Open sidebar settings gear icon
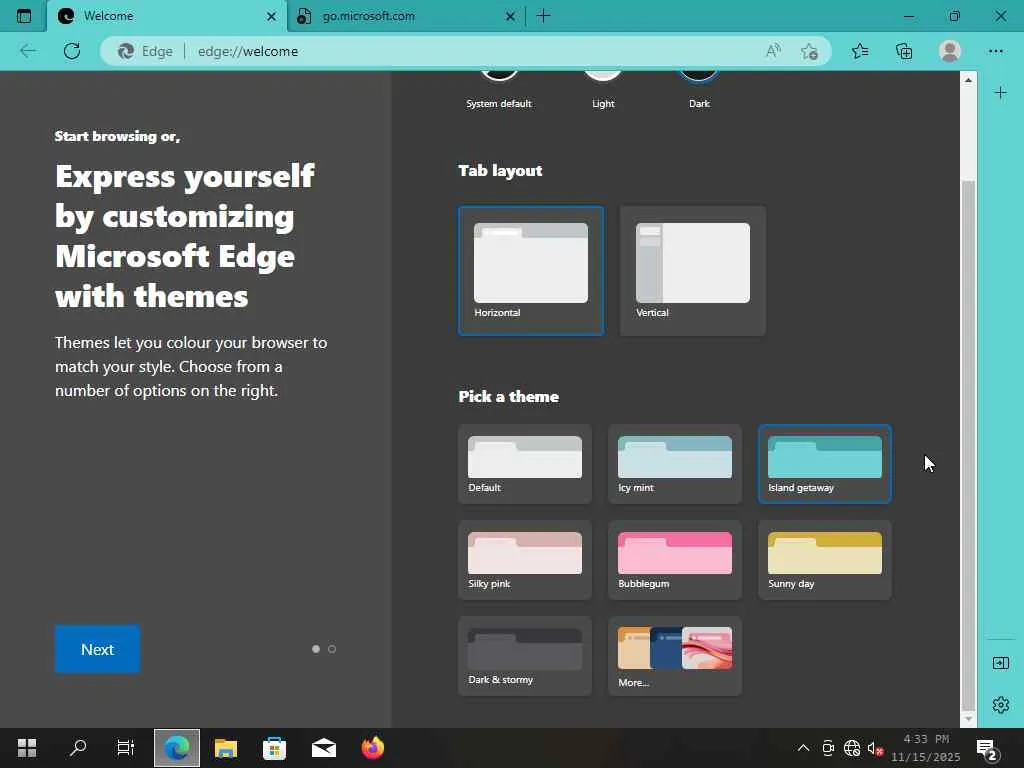The image size is (1024, 768). [x=1000, y=705]
